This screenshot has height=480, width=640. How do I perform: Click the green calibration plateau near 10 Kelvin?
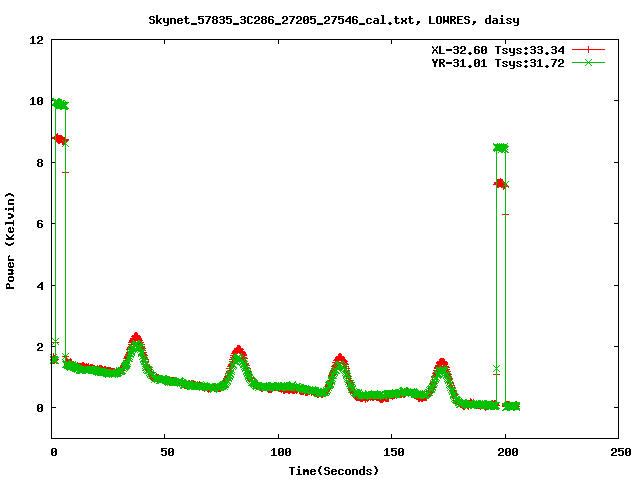[x=60, y=104]
